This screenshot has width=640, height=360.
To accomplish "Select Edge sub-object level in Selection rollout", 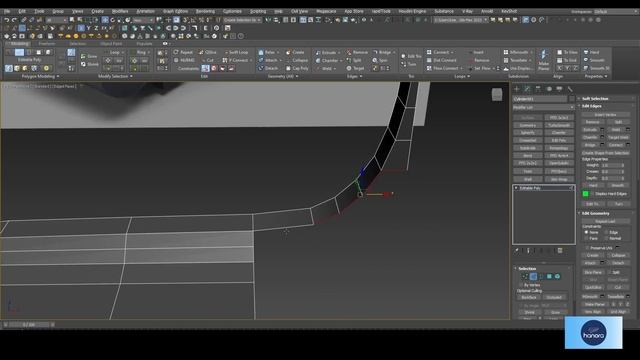I will pyautogui.click(x=533, y=276).
